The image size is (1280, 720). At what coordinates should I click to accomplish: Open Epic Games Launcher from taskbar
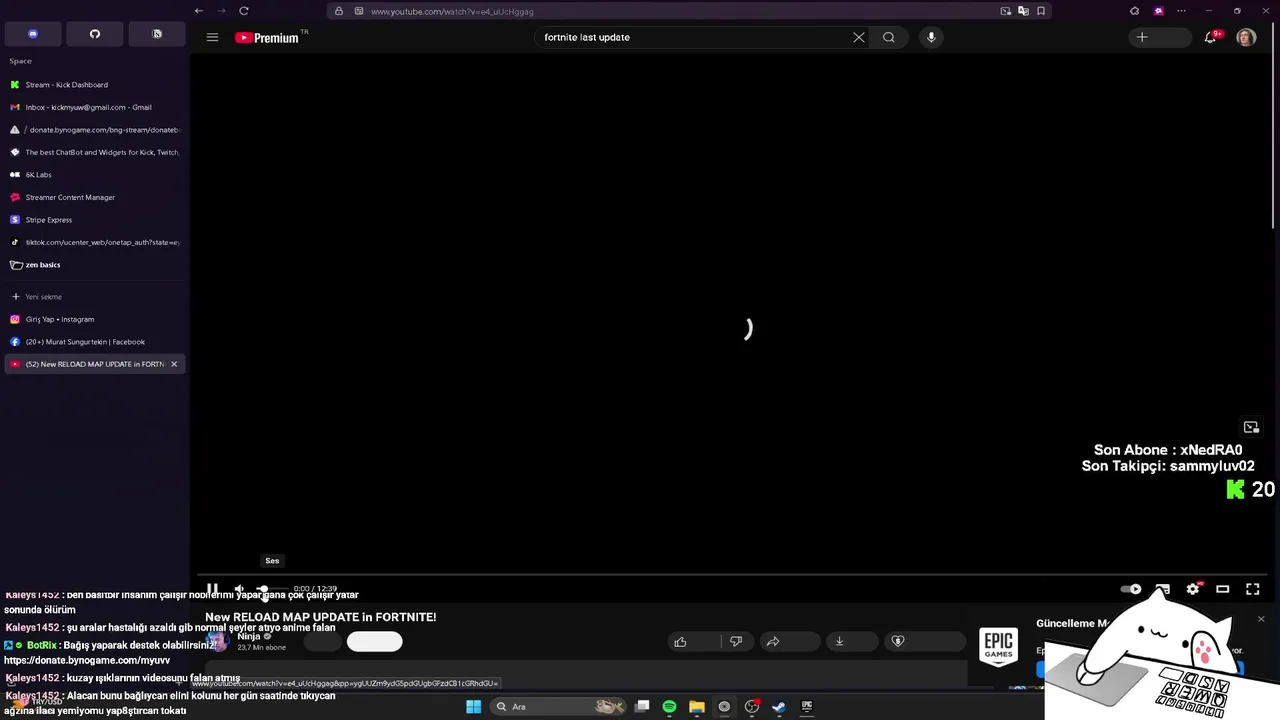click(806, 707)
